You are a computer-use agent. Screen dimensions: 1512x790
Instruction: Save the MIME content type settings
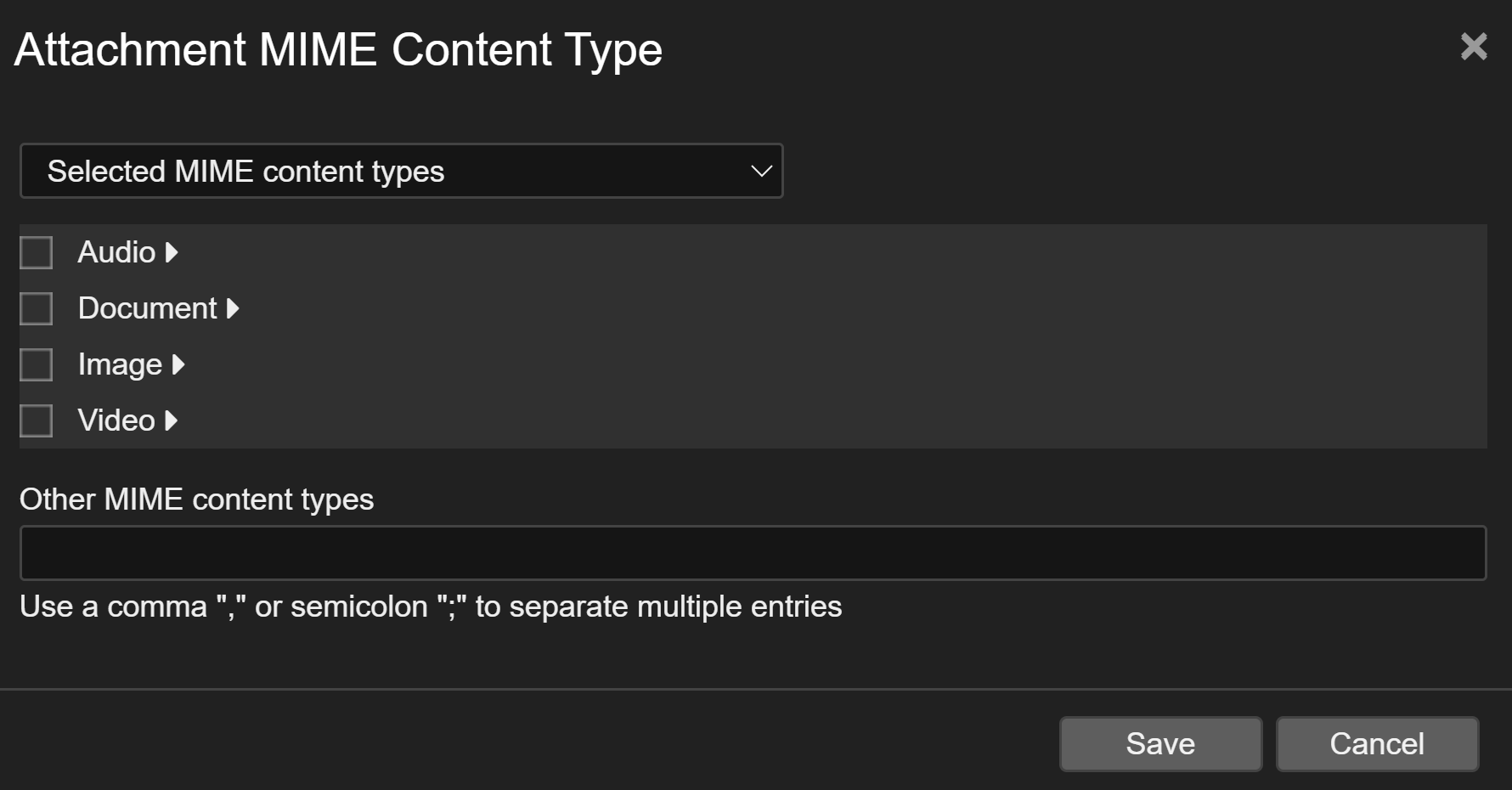click(1160, 744)
